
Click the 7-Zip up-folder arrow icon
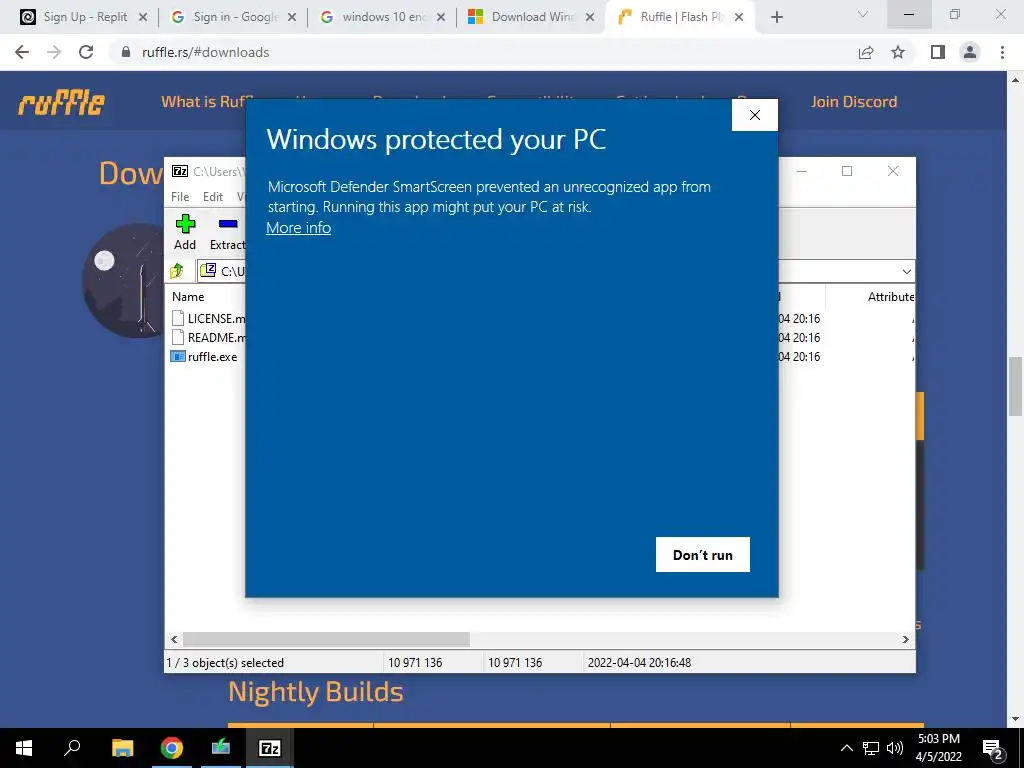click(x=177, y=271)
